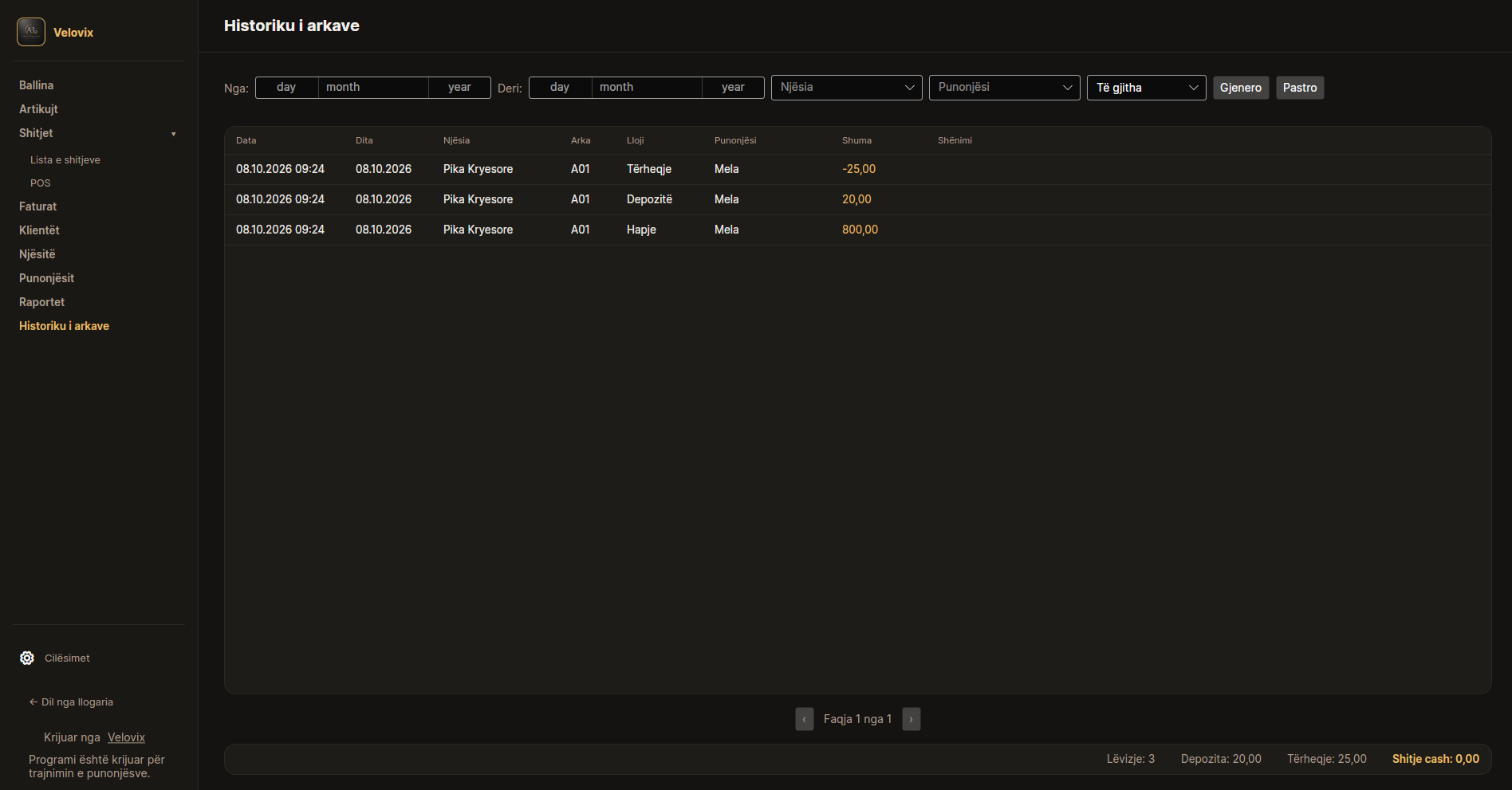Screen dimensions: 1512x790
Task: Select the Depozitë row type cell
Action: 649,199
